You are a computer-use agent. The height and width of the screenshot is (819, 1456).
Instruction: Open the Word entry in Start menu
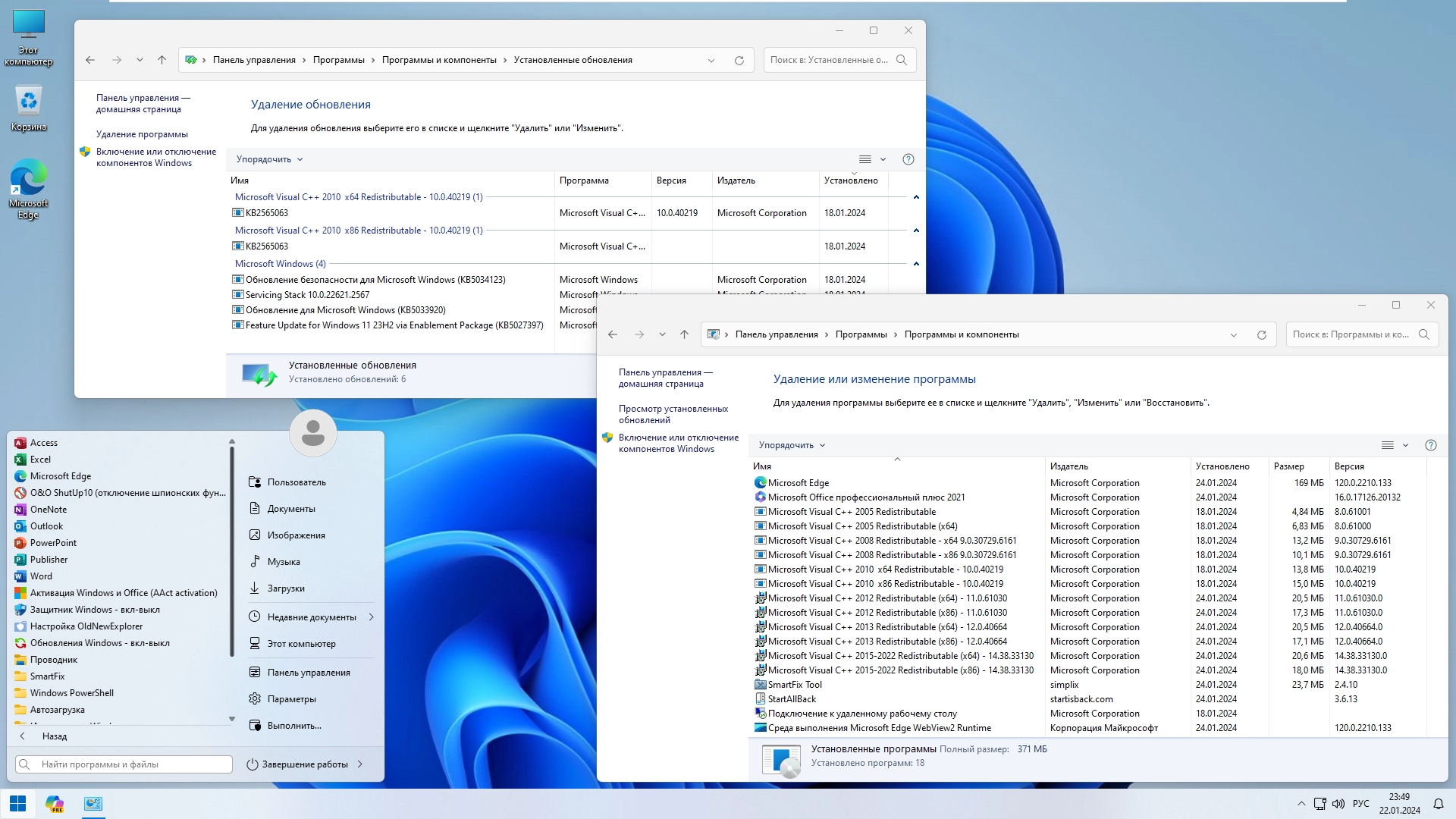click(x=41, y=576)
